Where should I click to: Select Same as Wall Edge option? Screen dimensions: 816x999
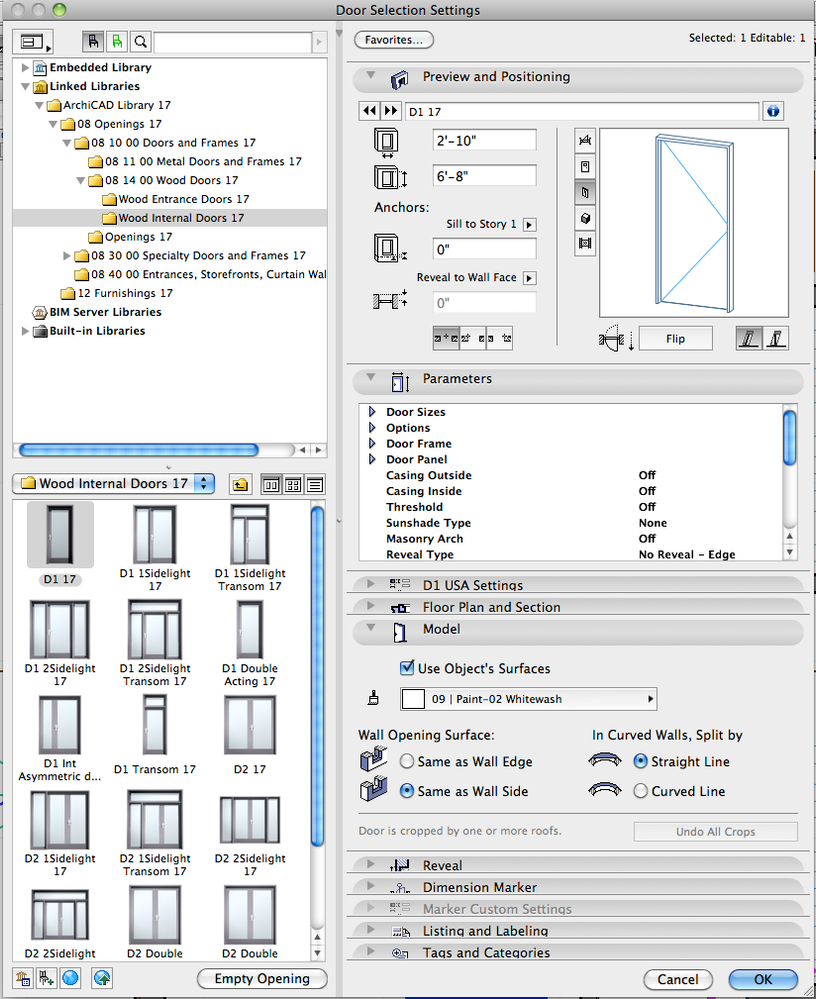pos(407,761)
